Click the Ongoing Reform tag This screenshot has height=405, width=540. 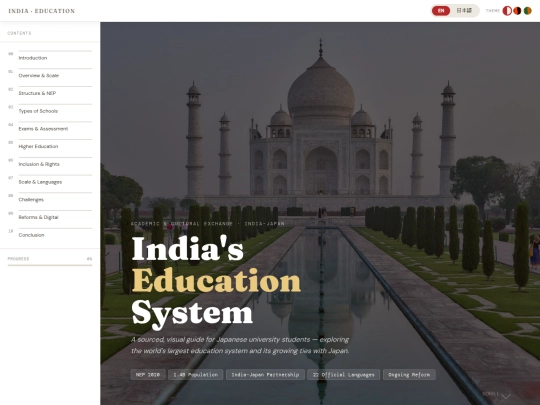coord(409,374)
